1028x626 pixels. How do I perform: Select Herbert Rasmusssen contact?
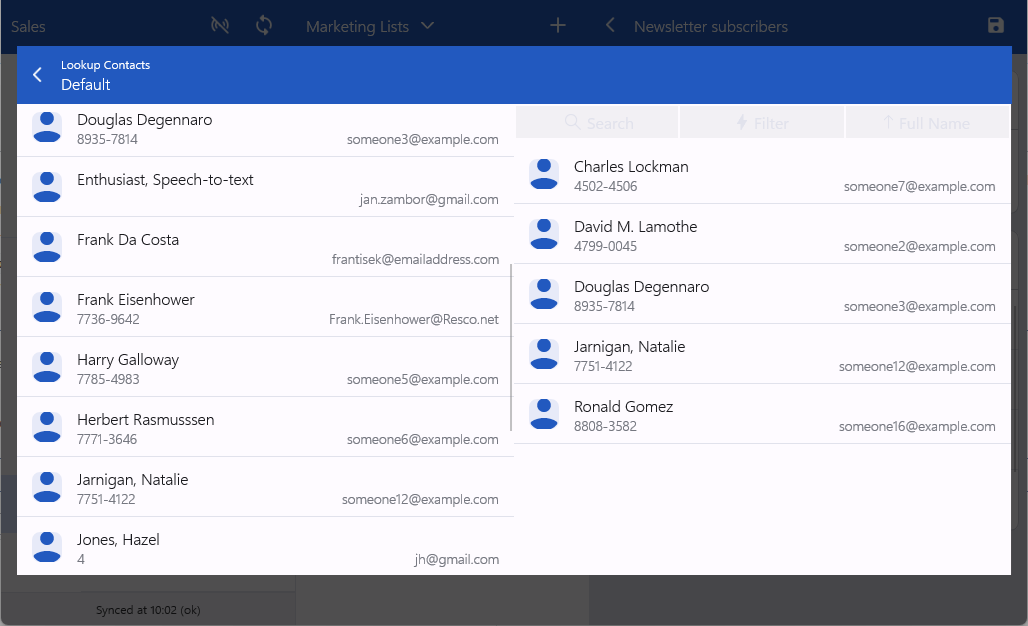coord(265,427)
